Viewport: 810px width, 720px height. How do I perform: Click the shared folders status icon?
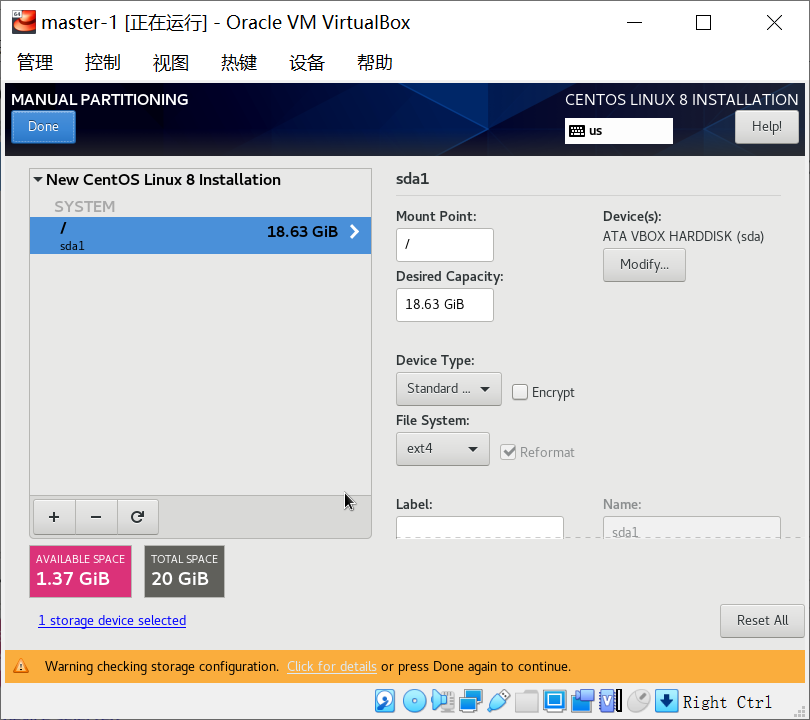526,701
